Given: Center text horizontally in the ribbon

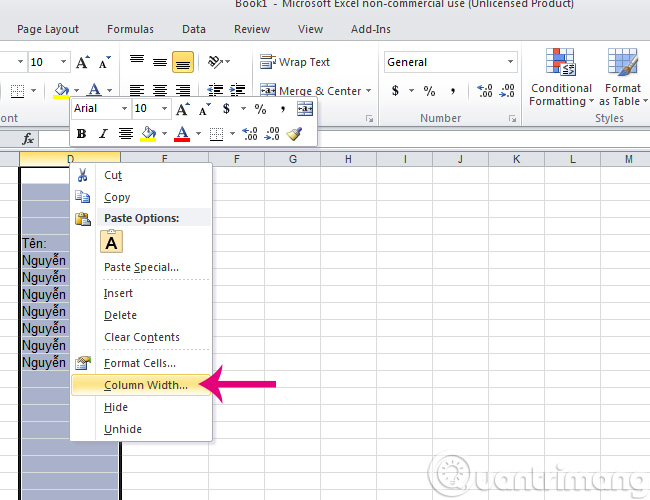Looking at the screenshot, I should [x=160, y=90].
